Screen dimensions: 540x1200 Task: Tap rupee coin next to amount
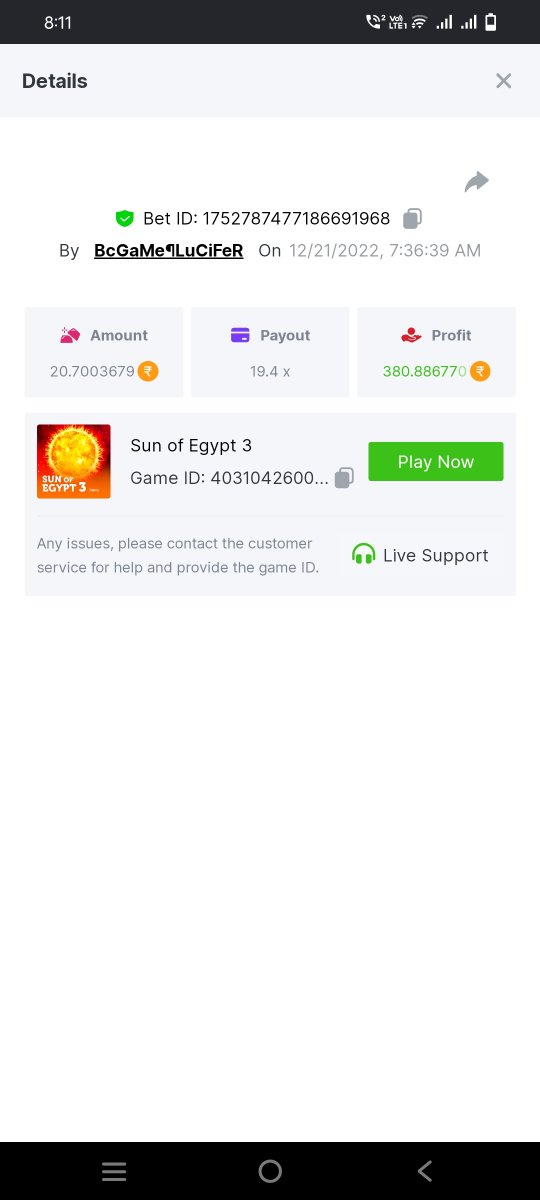(x=148, y=371)
